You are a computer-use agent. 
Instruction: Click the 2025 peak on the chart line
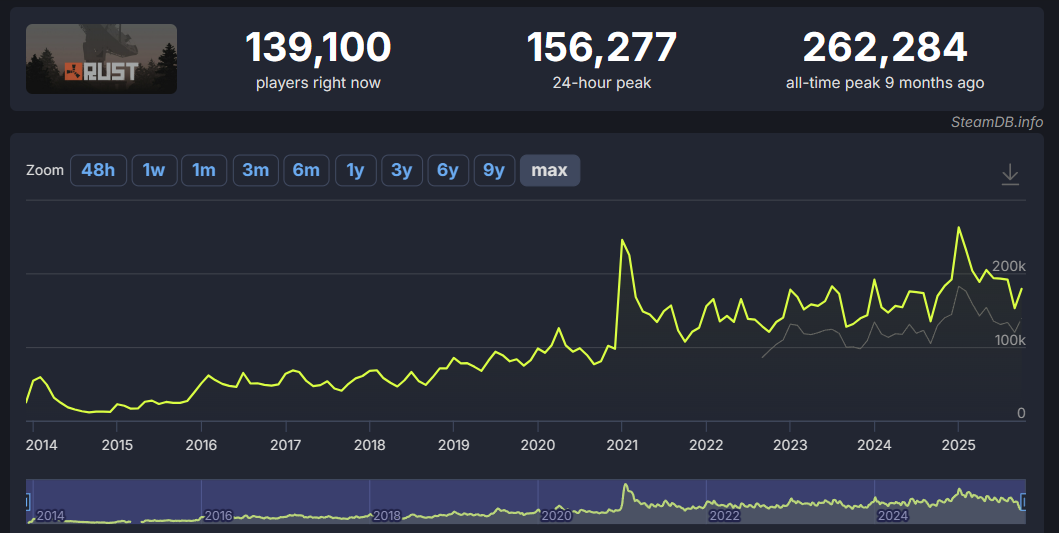point(958,228)
